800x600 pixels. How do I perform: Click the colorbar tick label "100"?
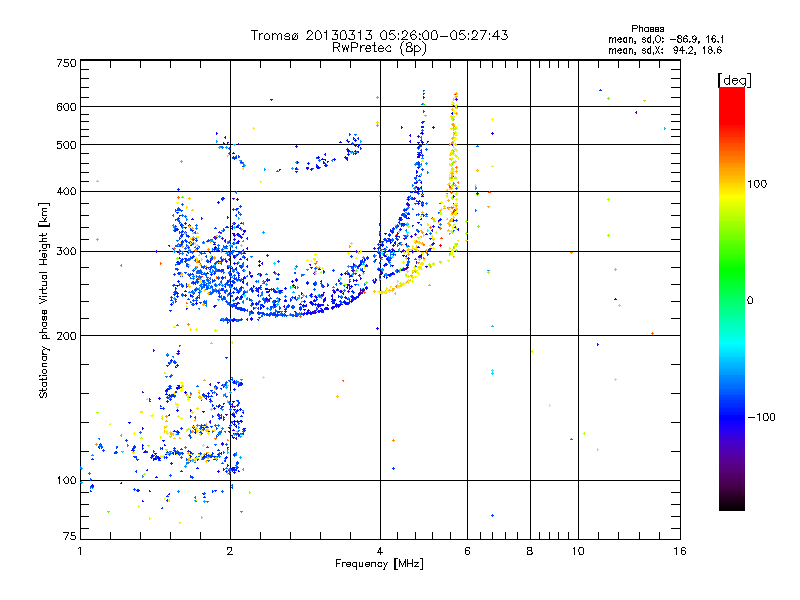click(757, 184)
